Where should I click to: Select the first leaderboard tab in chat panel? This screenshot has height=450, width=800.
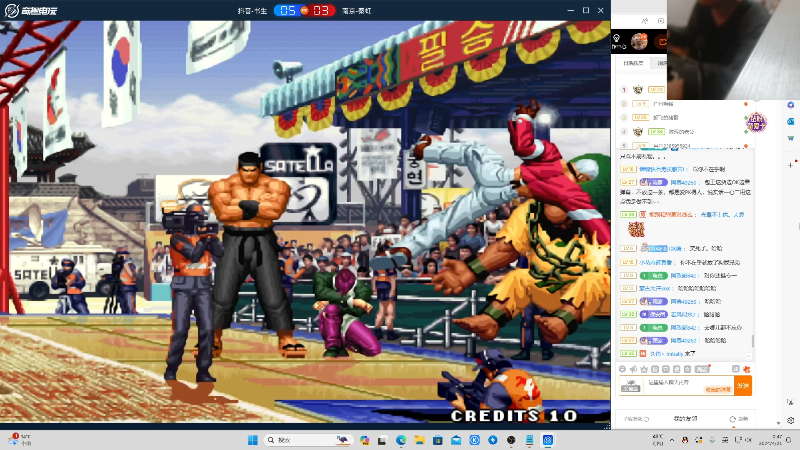tap(633, 63)
